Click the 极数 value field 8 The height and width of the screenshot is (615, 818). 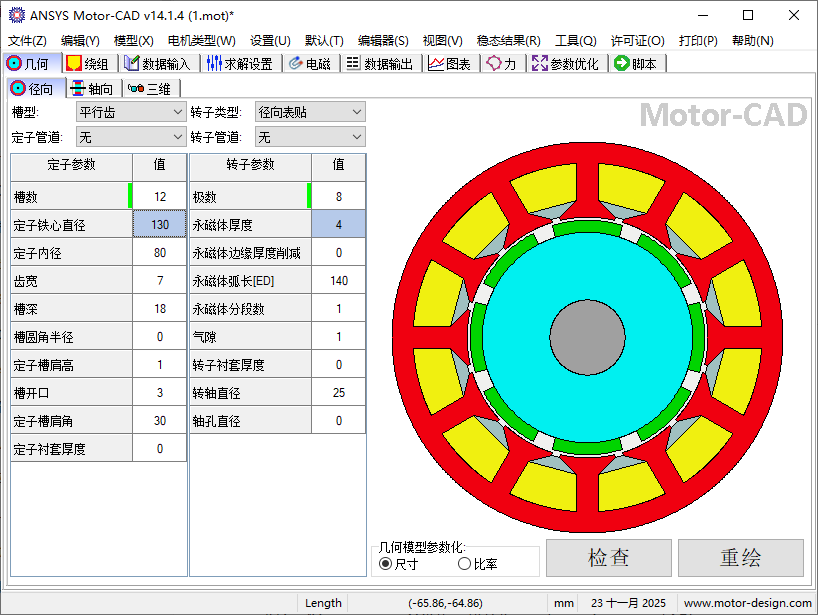[x=339, y=197]
